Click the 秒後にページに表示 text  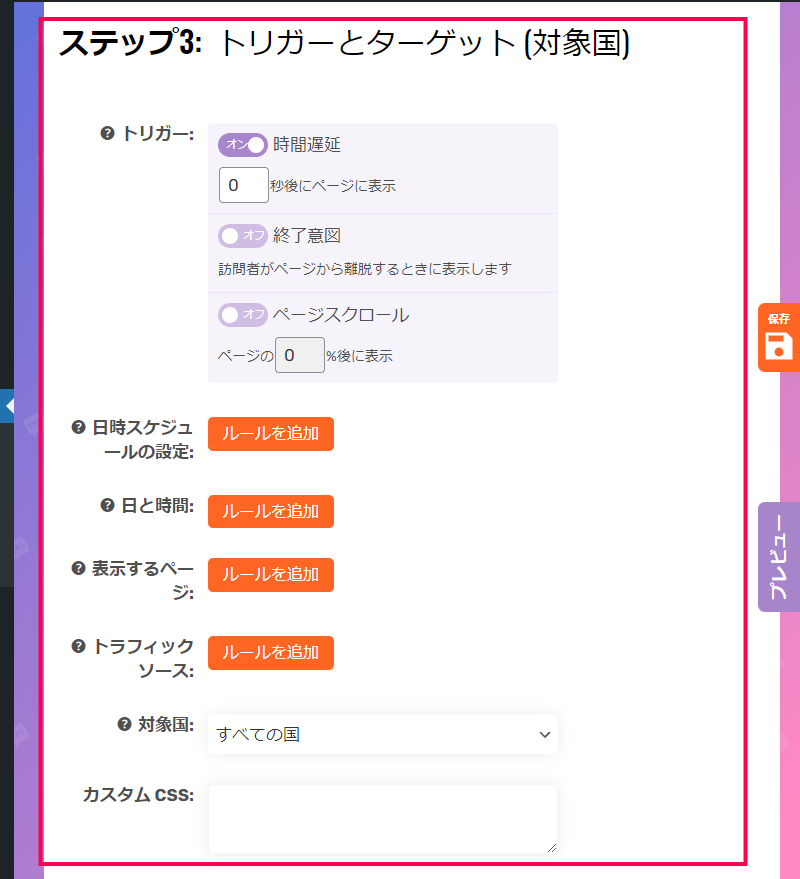[x=333, y=186]
